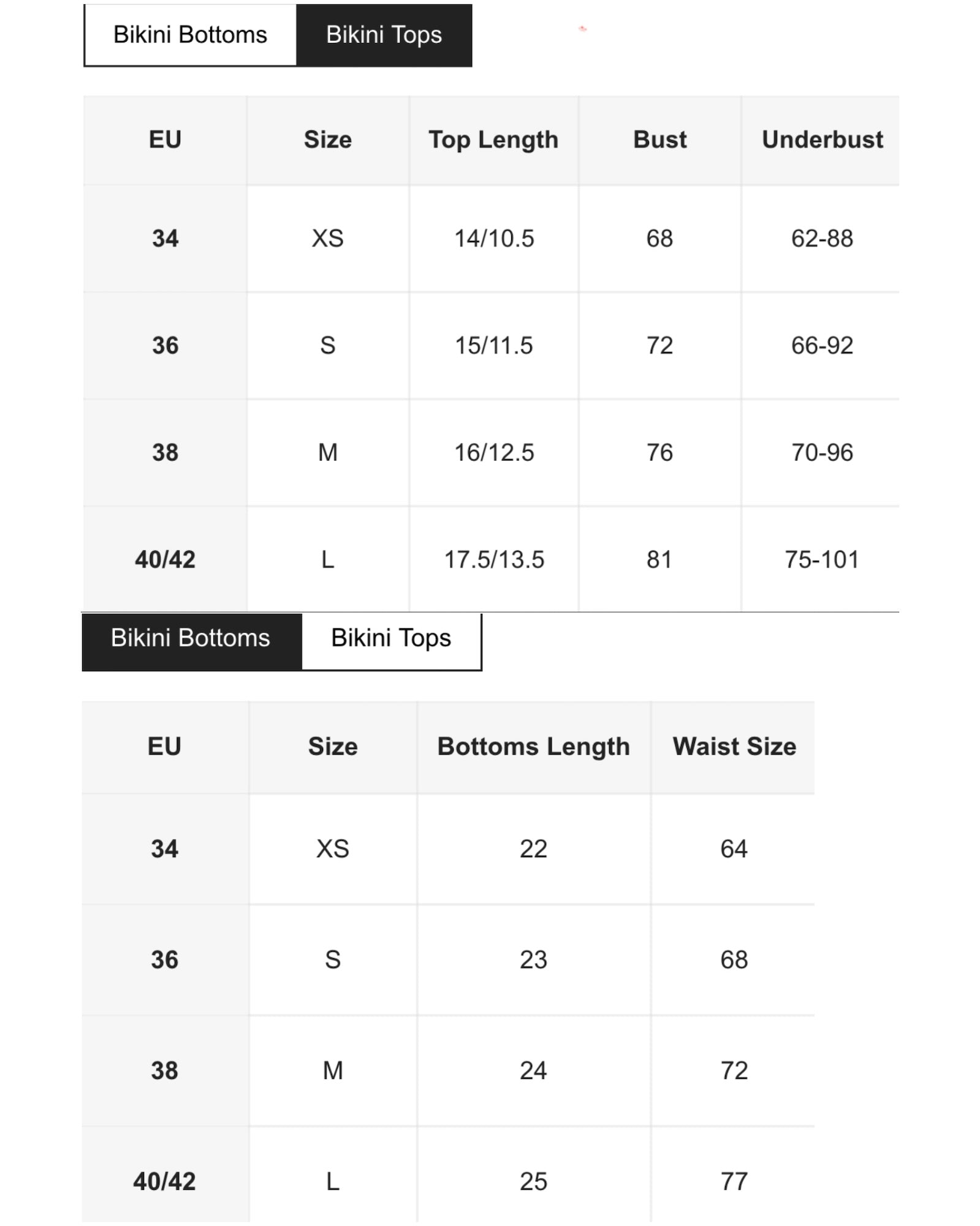Click the 62-88 underbust cell

click(822, 238)
